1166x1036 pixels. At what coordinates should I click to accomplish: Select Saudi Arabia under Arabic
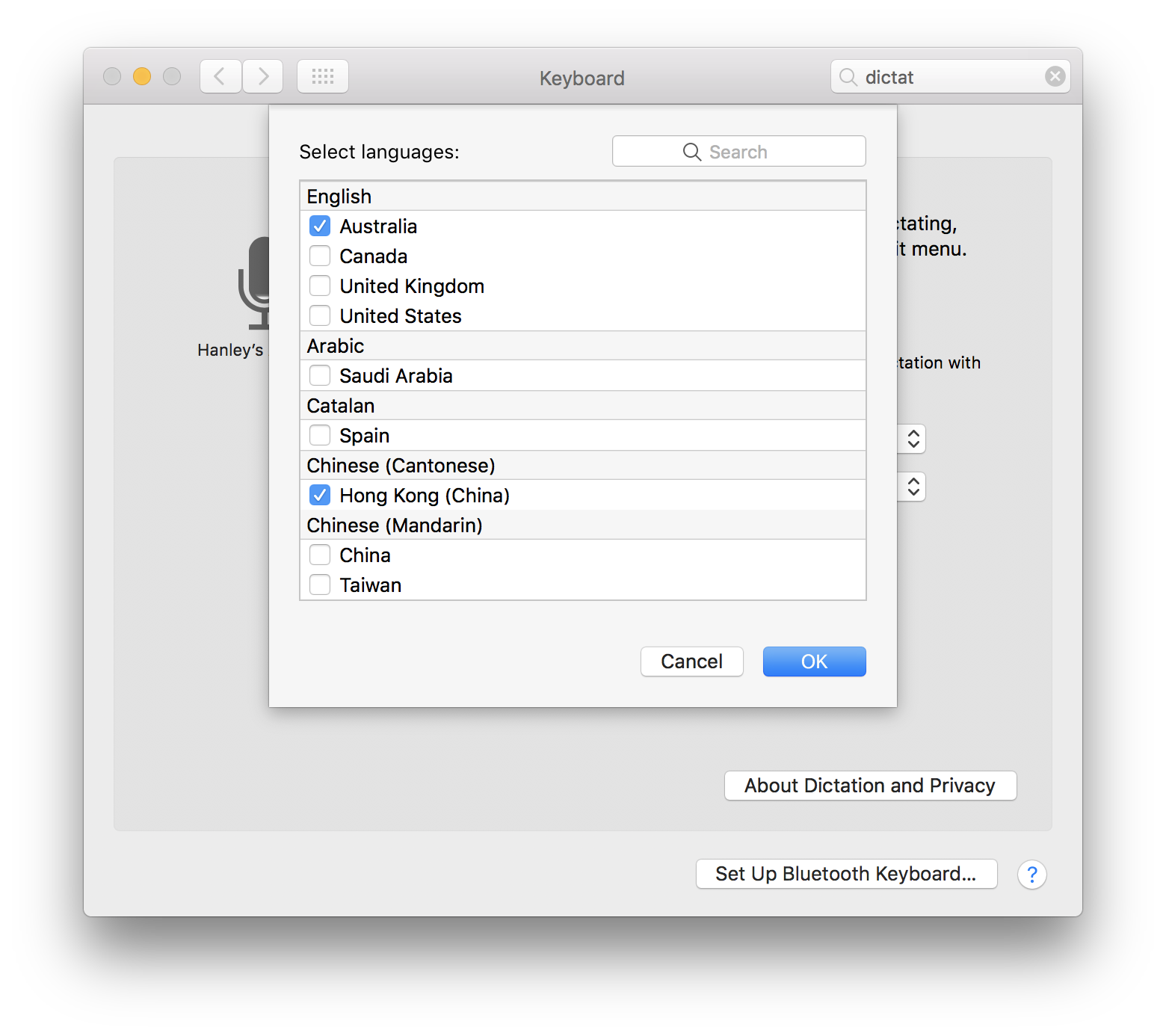pos(319,375)
